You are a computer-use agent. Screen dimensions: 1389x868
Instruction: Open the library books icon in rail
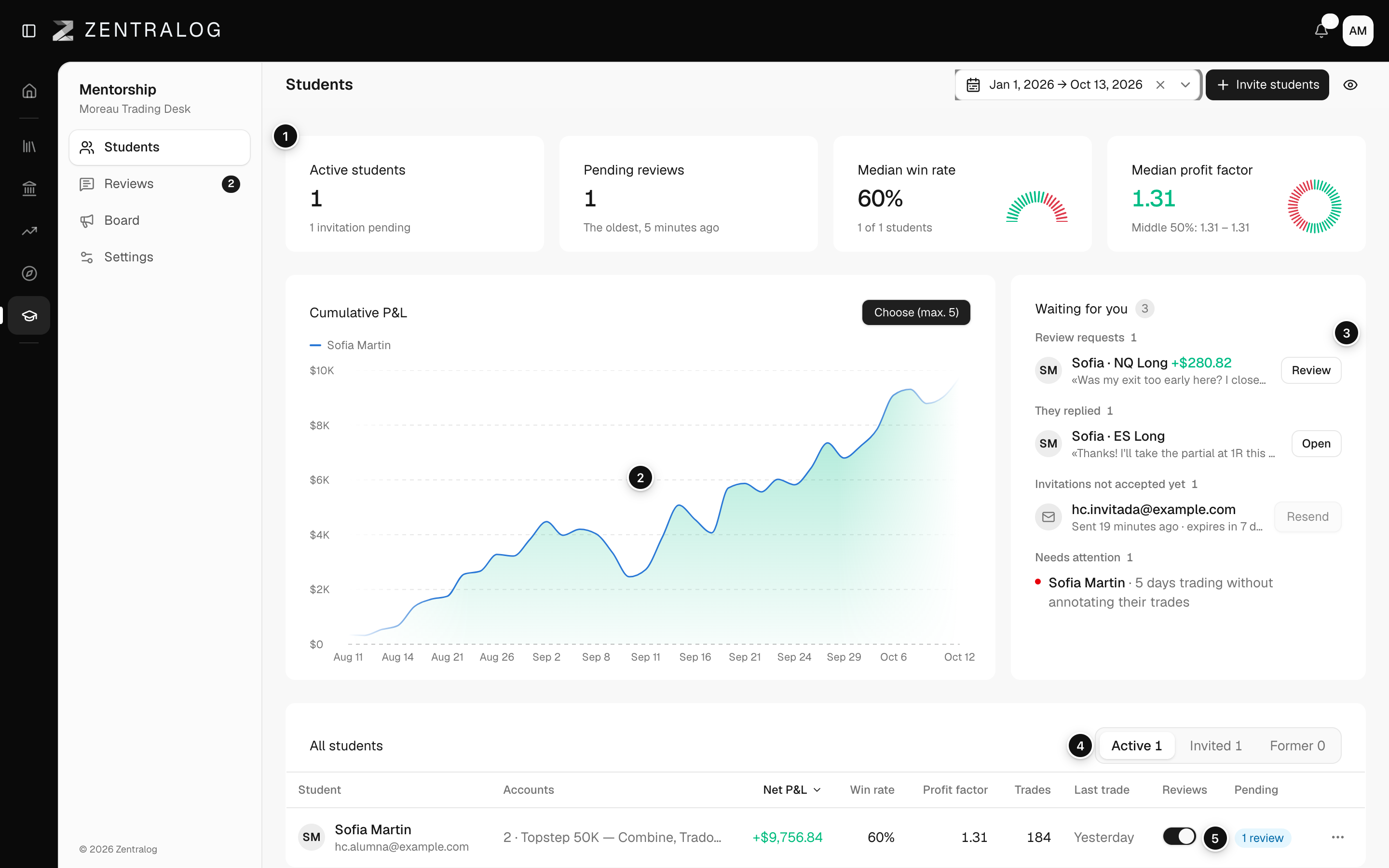[29, 147]
